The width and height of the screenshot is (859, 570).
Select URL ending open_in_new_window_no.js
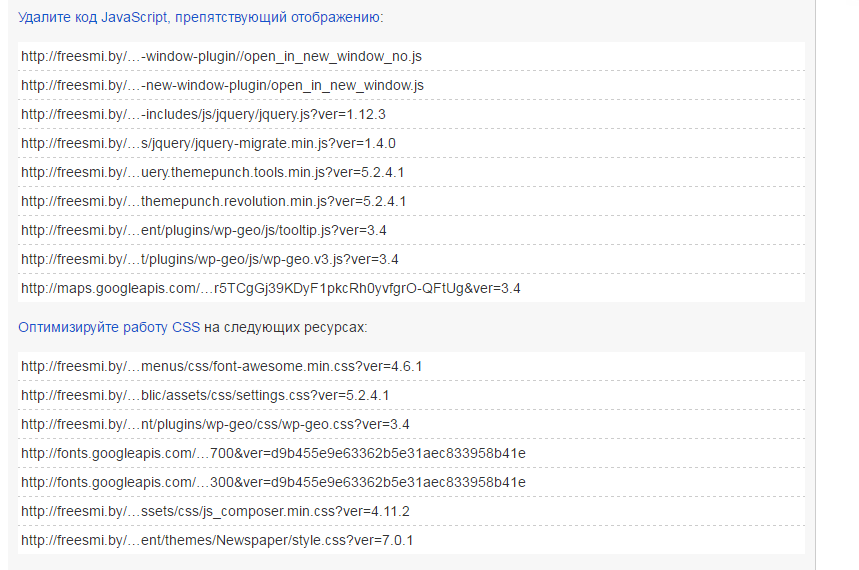[x=221, y=56]
